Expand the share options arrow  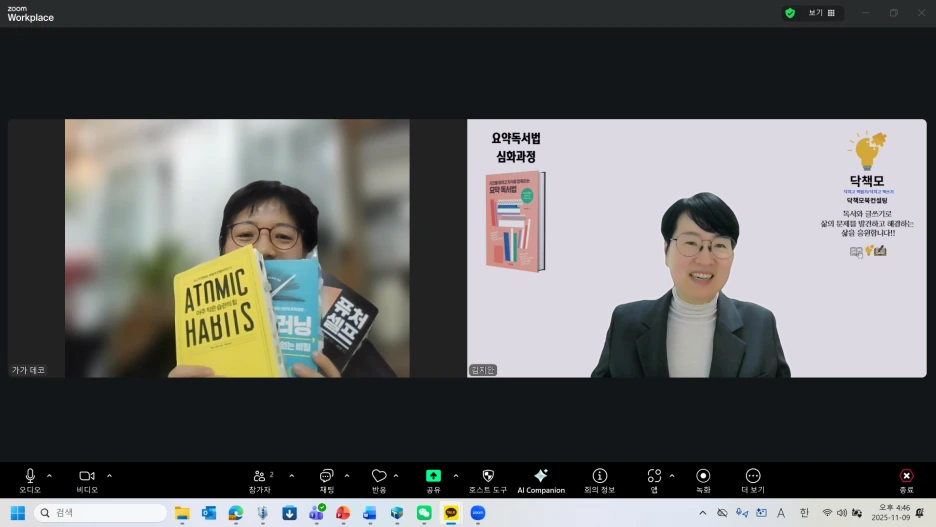click(x=455, y=476)
